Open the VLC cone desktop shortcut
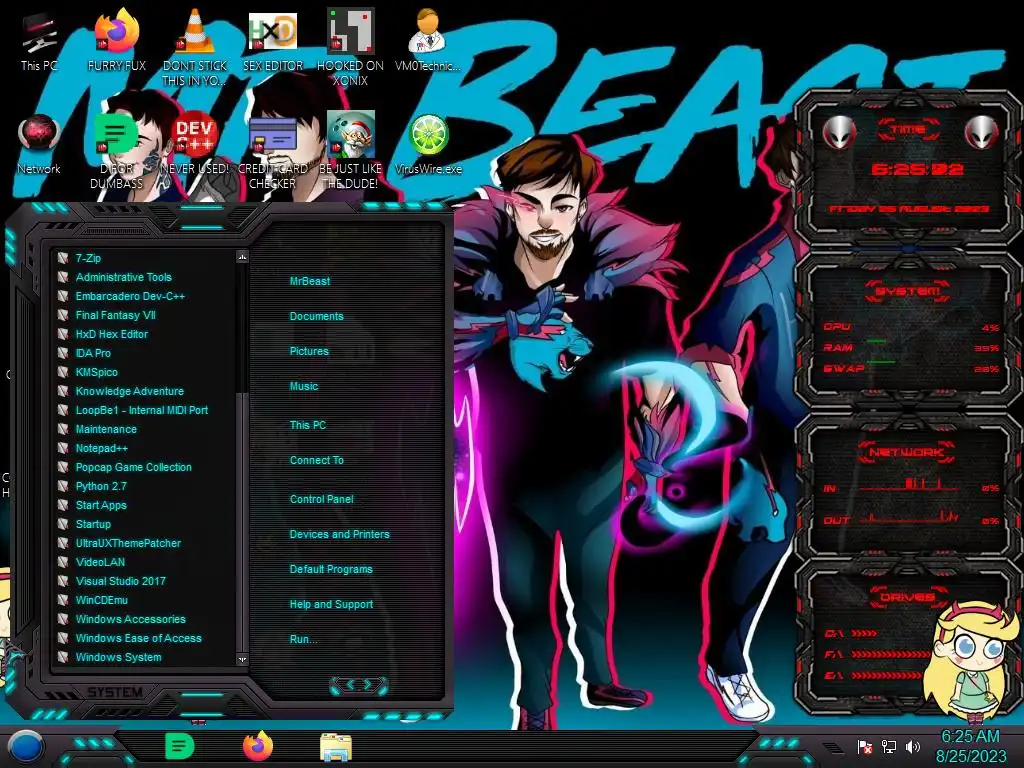This screenshot has width=1024, height=768. pos(195,47)
